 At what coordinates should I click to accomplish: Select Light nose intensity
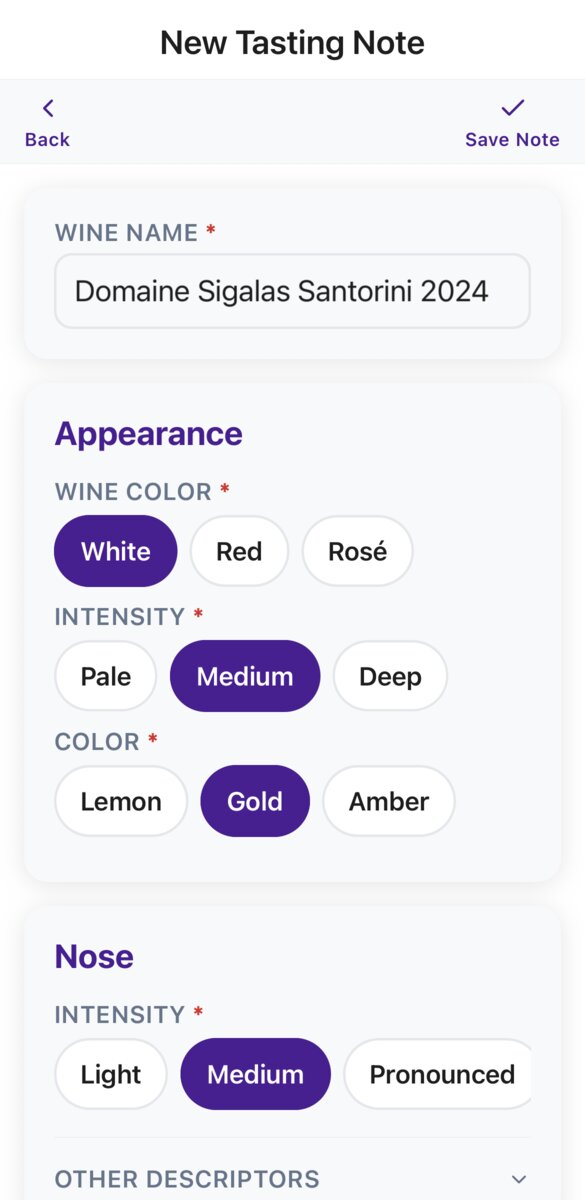pyautogui.click(x=110, y=1074)
